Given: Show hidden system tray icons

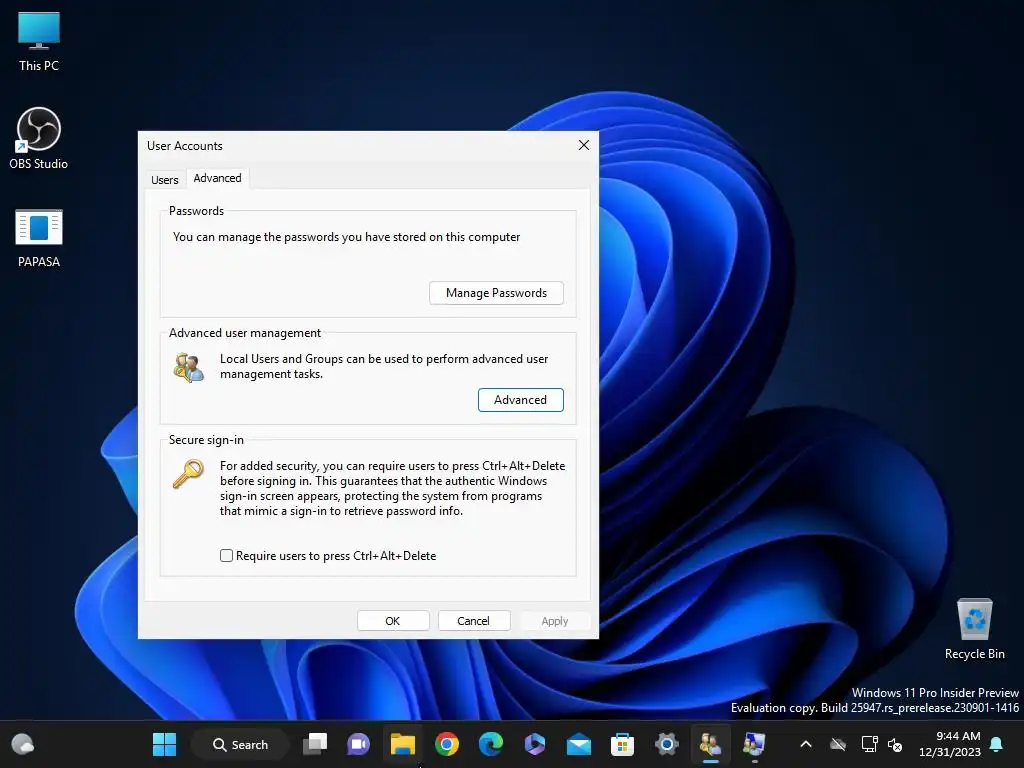Looking at the screenshot, I should [x=806, y=744].
